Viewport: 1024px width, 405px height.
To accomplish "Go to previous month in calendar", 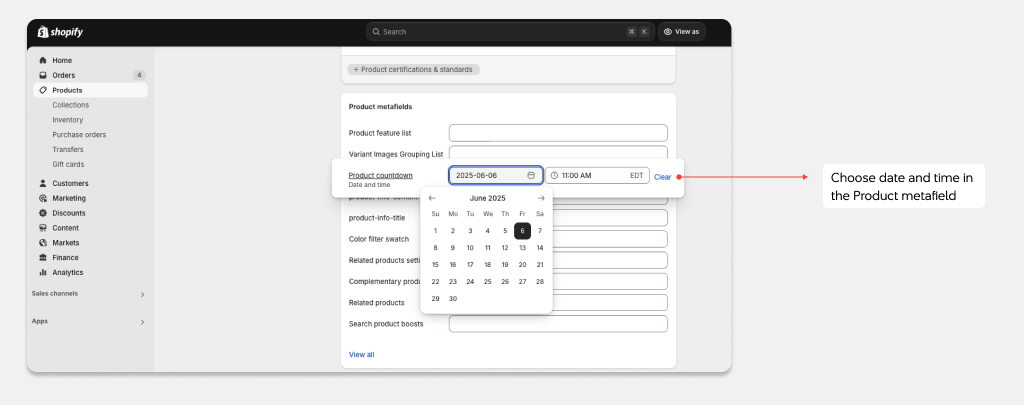I will coord(432,198).
